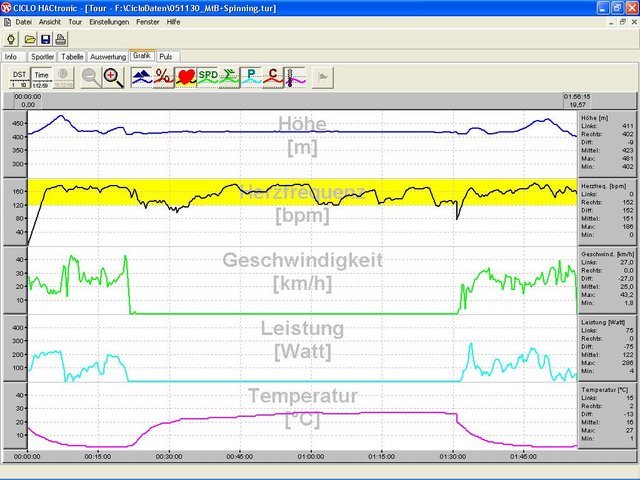The height and width of the screenshot is (480, 640).
Task: Open the Datei menu
Action: click(23, 22)
